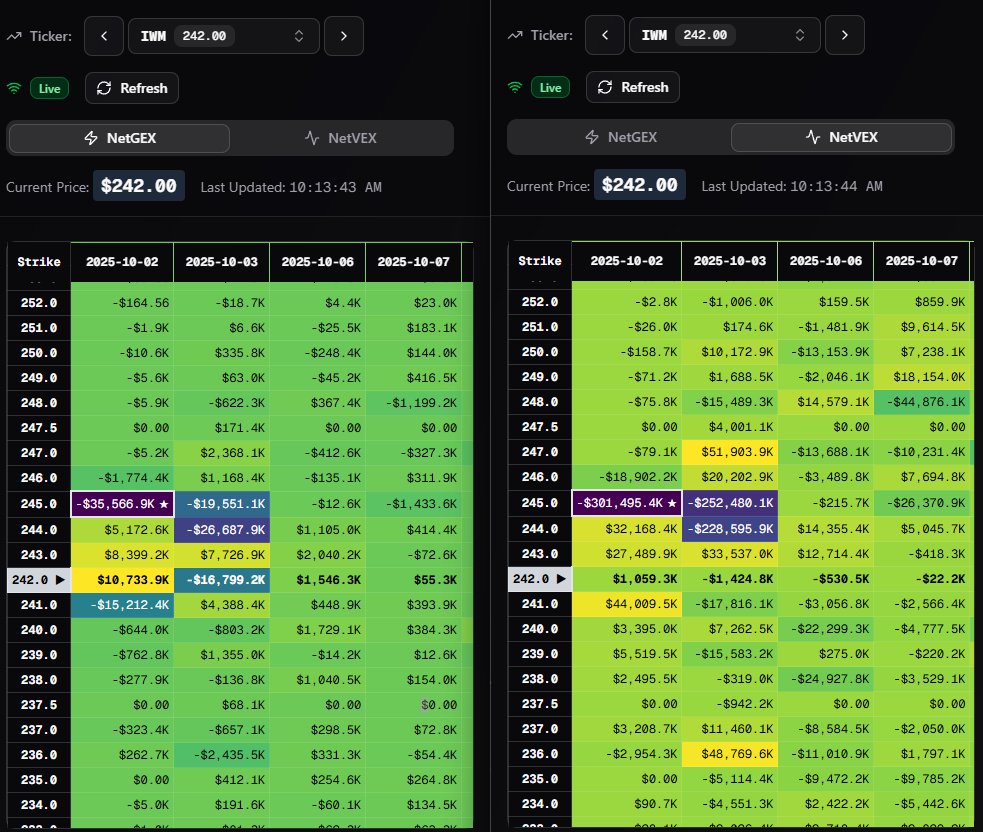Click cell $44,009.5K at strike 241
The width and height of the screenshot is (983, 832).
pyautogui.click(x=627, y=604)
